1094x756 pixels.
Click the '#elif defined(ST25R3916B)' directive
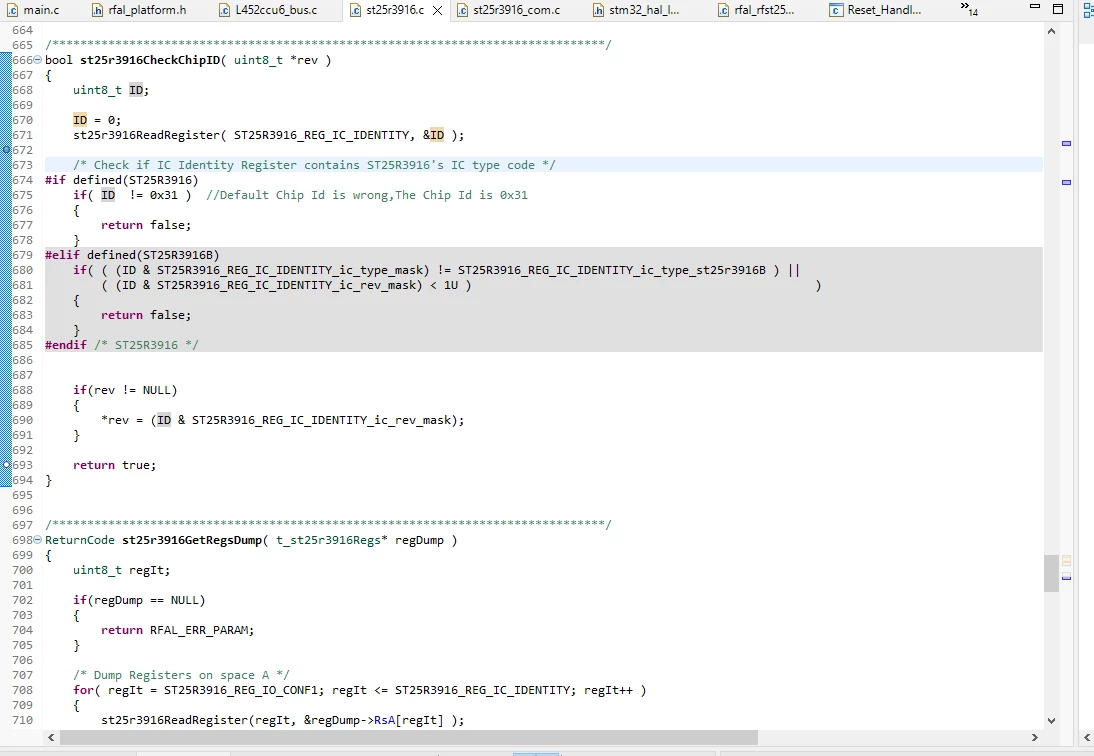click(x=133, y=255)
